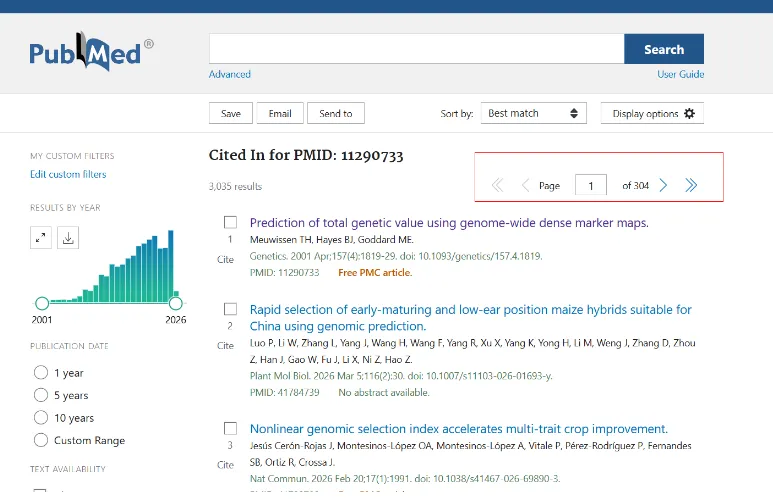Open the Sort by Best match dropdown

point(533,114)
